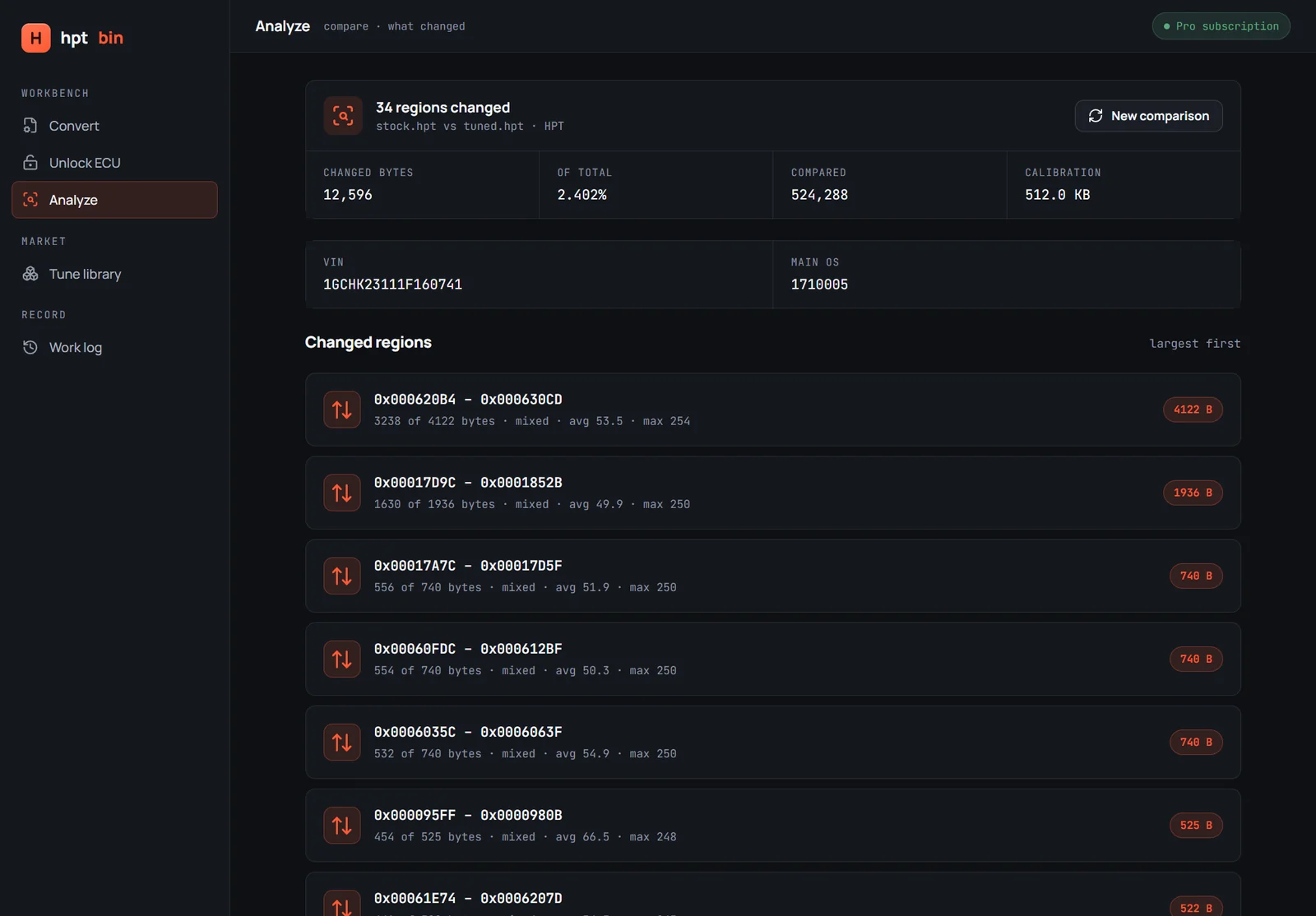Open the Work log
This screenshot has height=916, width=1316.
click(114, 347)
